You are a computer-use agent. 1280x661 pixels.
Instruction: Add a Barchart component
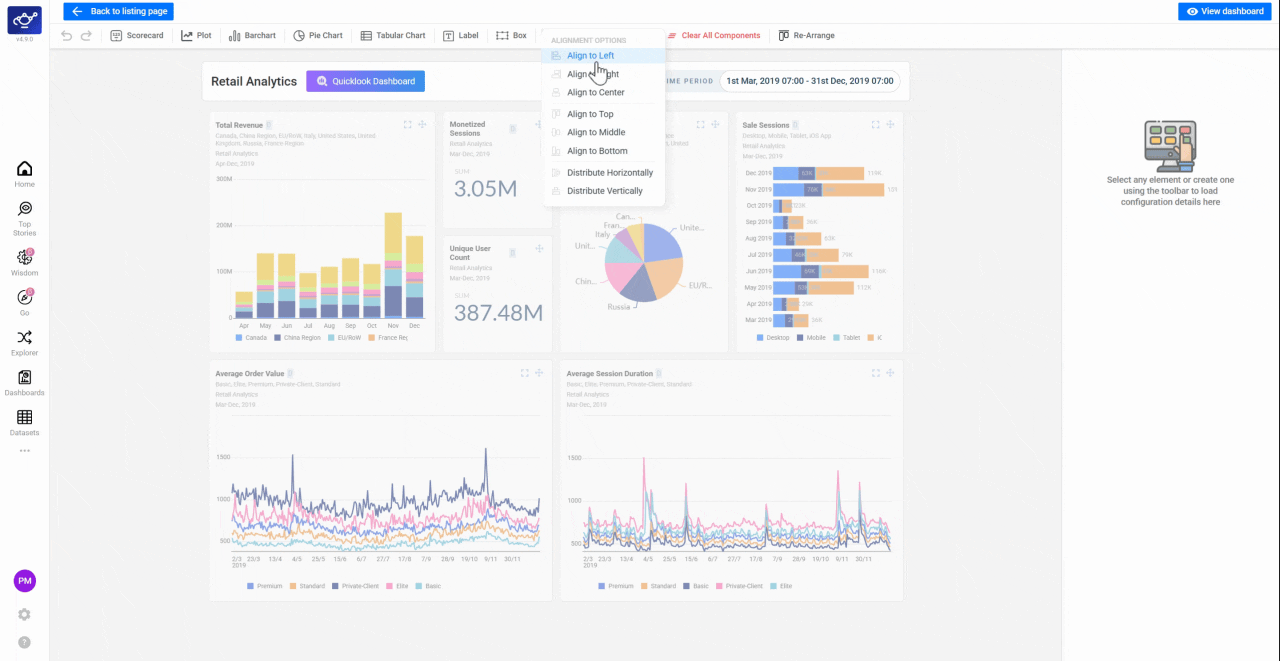click(252, 35)
